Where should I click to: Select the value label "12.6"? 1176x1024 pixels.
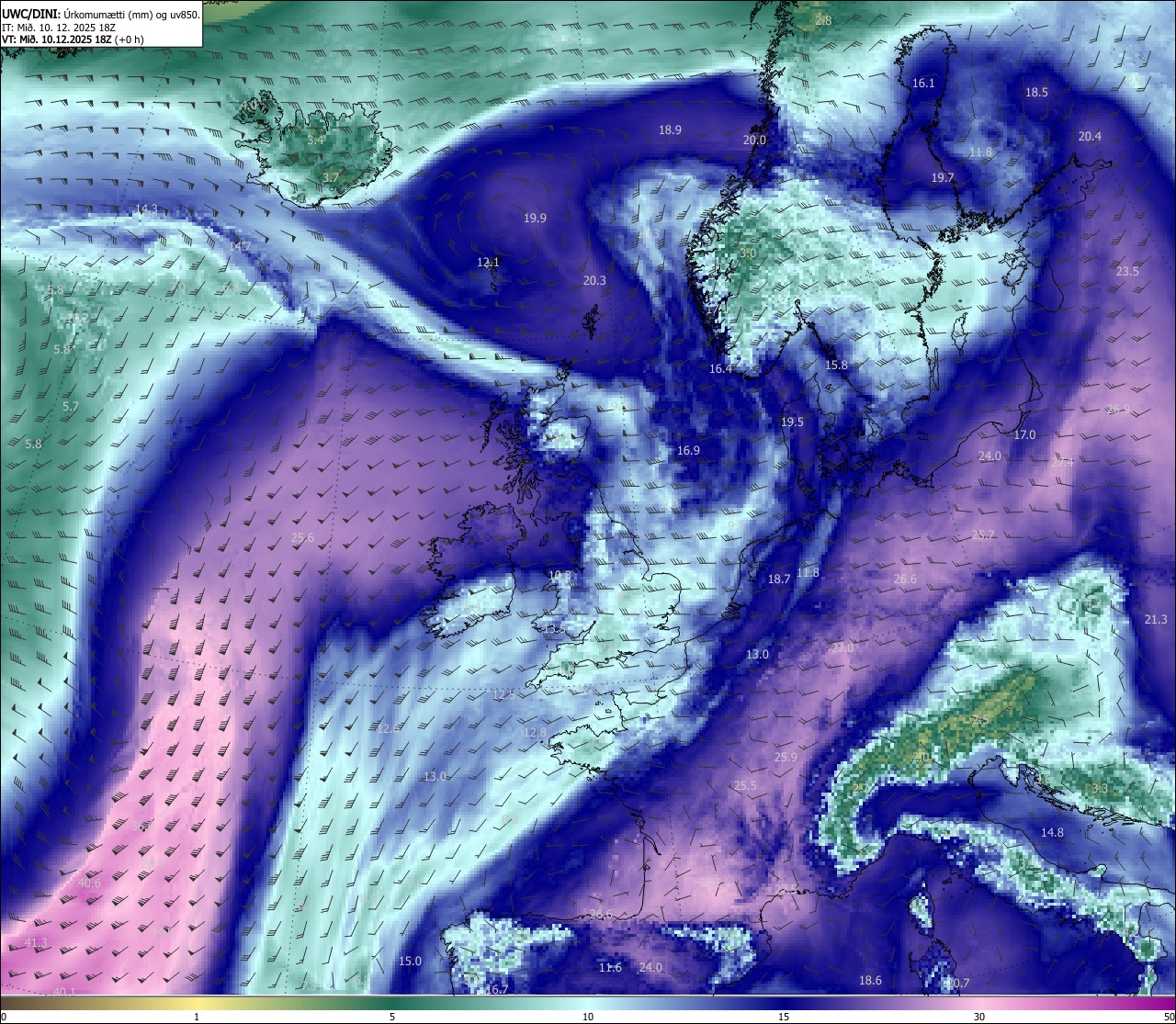click(x=388, y=728)
